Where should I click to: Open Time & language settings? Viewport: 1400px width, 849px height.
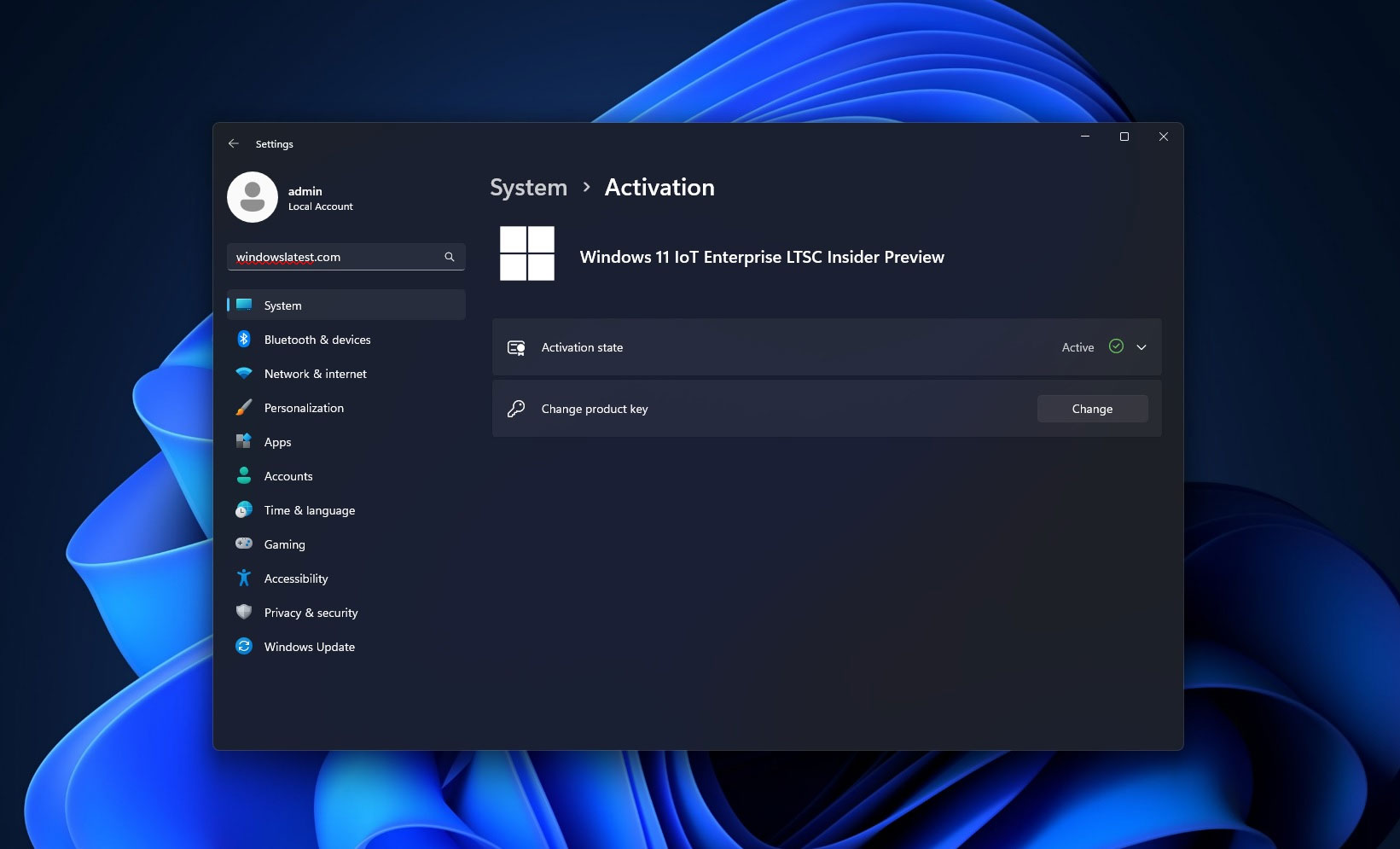pos(310,509)
